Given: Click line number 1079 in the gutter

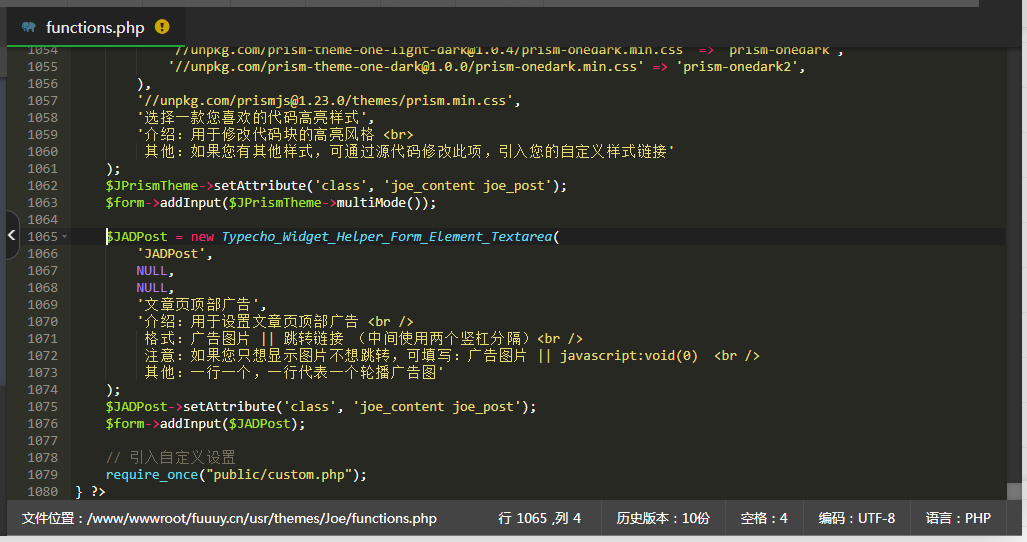Looking at the screenshot, I should [41, 475].
